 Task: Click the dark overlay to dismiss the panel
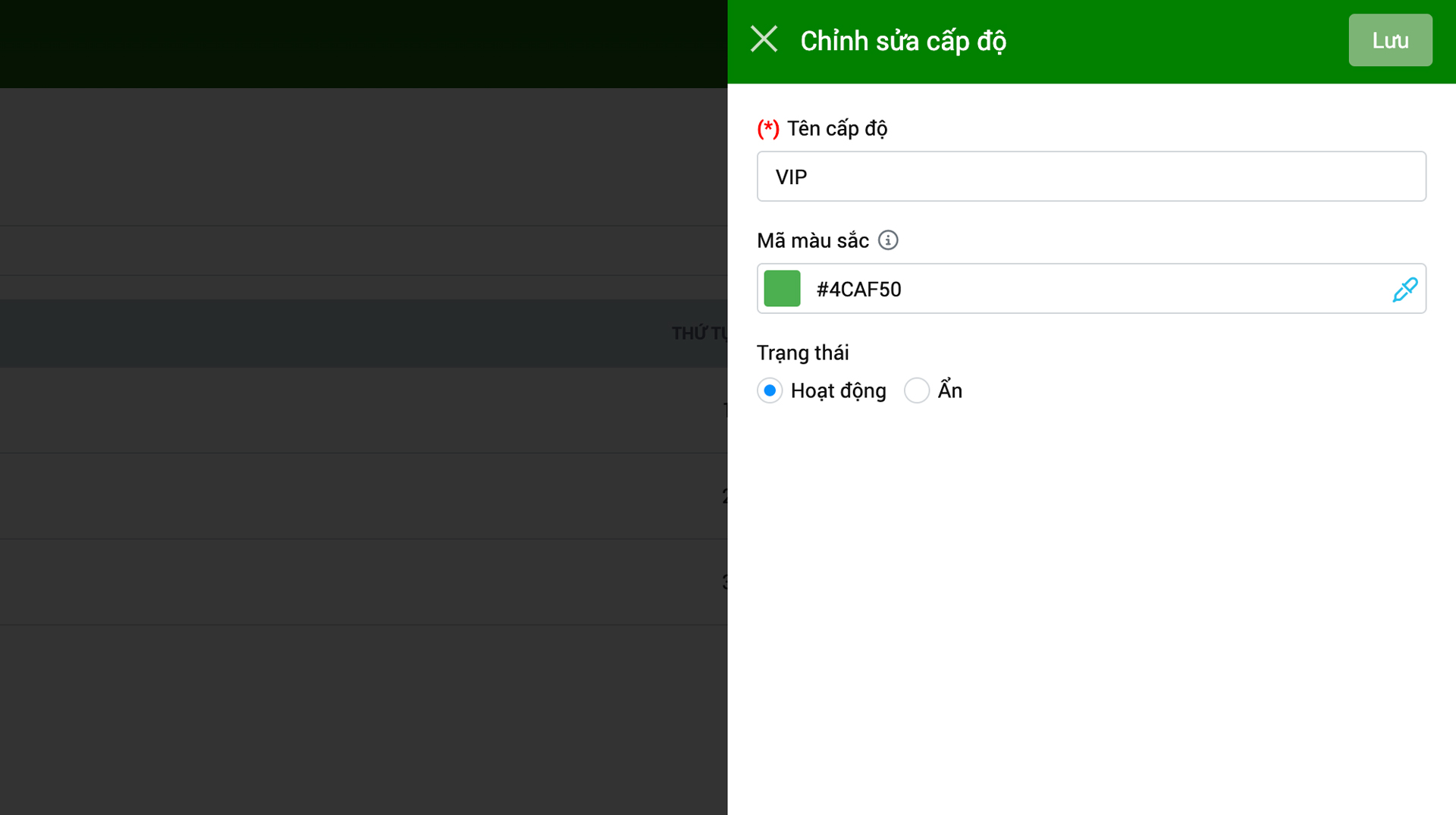click(364, 682)
